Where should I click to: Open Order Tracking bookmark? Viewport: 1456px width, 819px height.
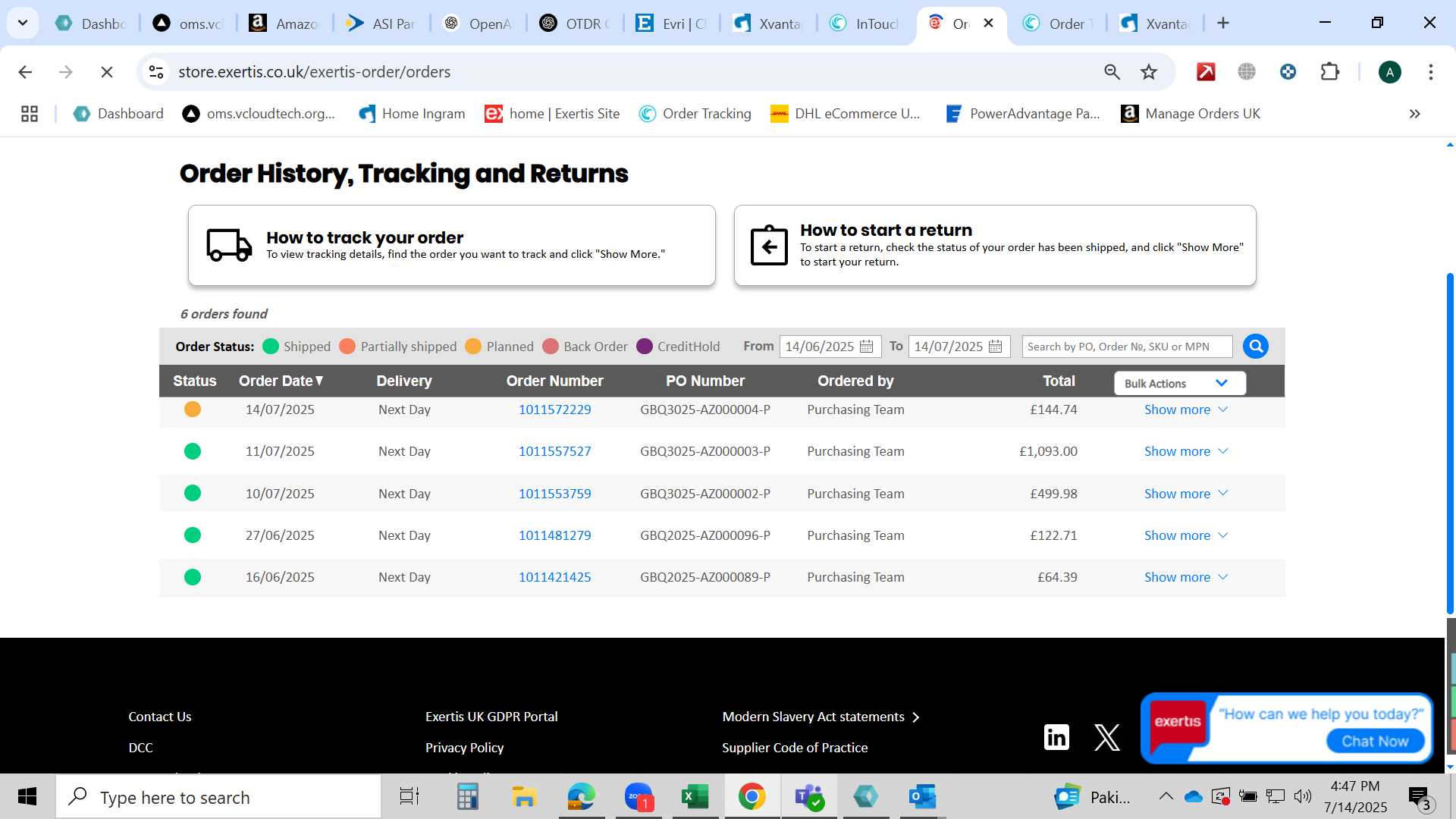(695, 114)
